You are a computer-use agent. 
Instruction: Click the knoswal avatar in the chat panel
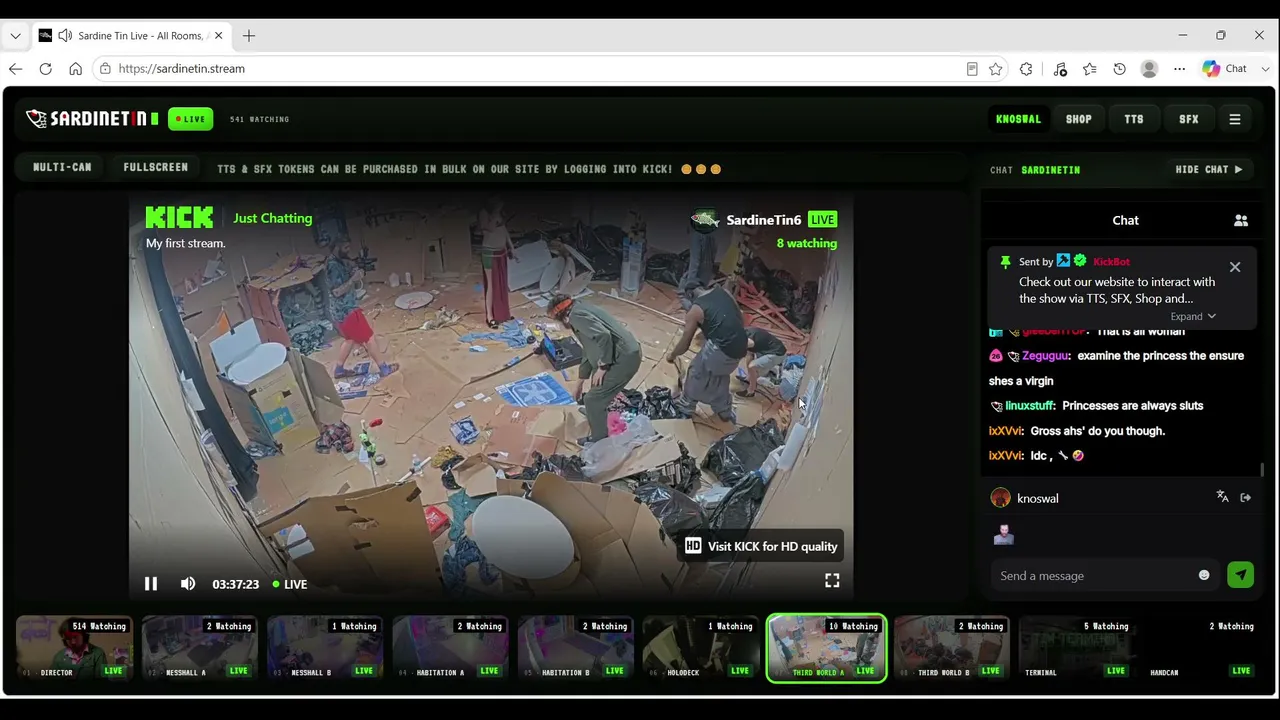tap(1000, 498)
